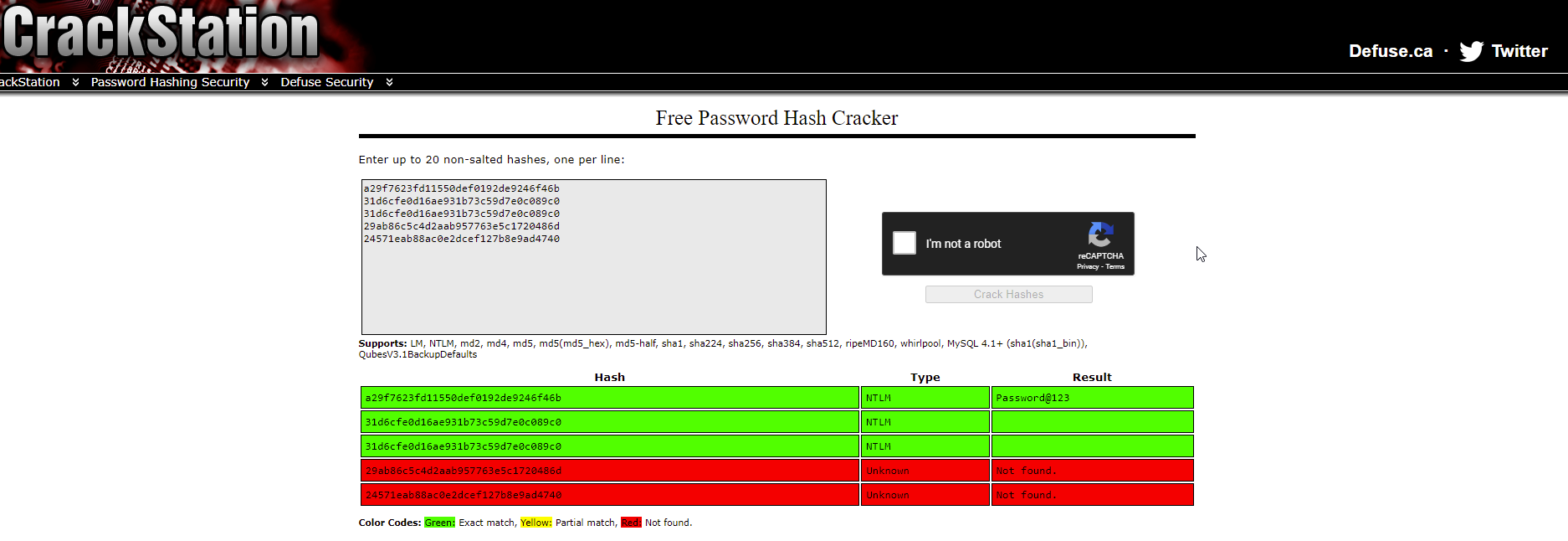Expand the Defuse Security chevron

(389, 82)
